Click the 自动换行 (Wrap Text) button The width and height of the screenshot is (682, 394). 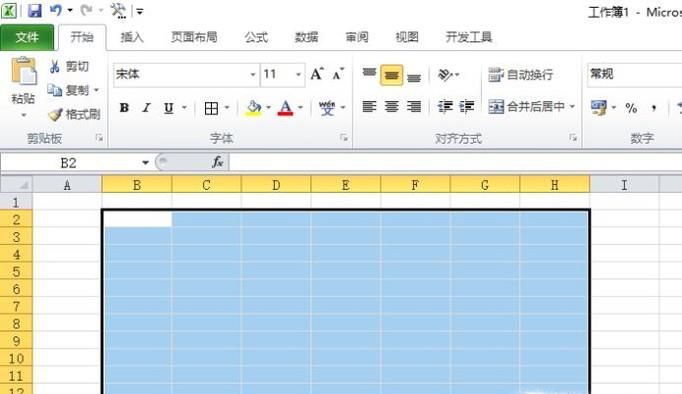pyautogui.click(x=520, y=75)
